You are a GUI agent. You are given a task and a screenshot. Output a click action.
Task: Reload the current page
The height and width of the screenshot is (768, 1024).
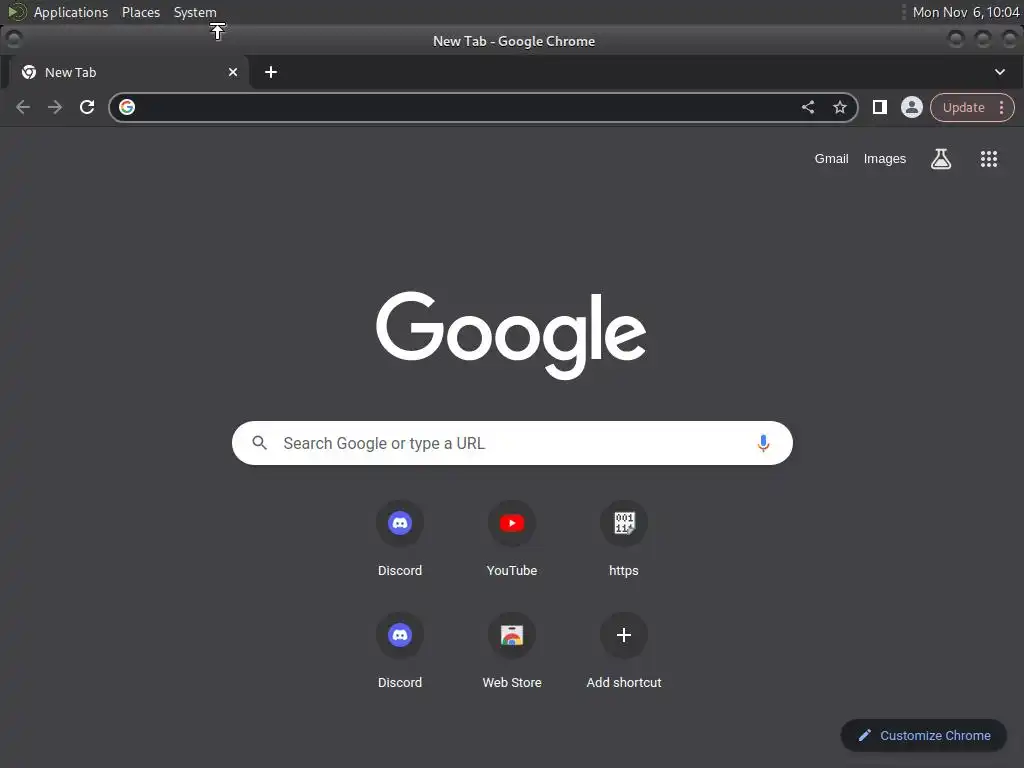coord(87,107)
